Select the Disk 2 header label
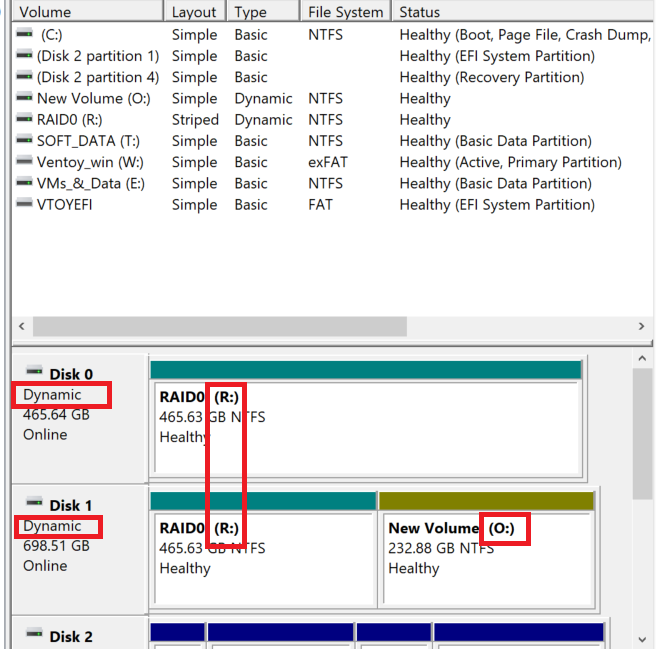Image resolution: width=656 pixels, height=649 pixels. [71, 637]
